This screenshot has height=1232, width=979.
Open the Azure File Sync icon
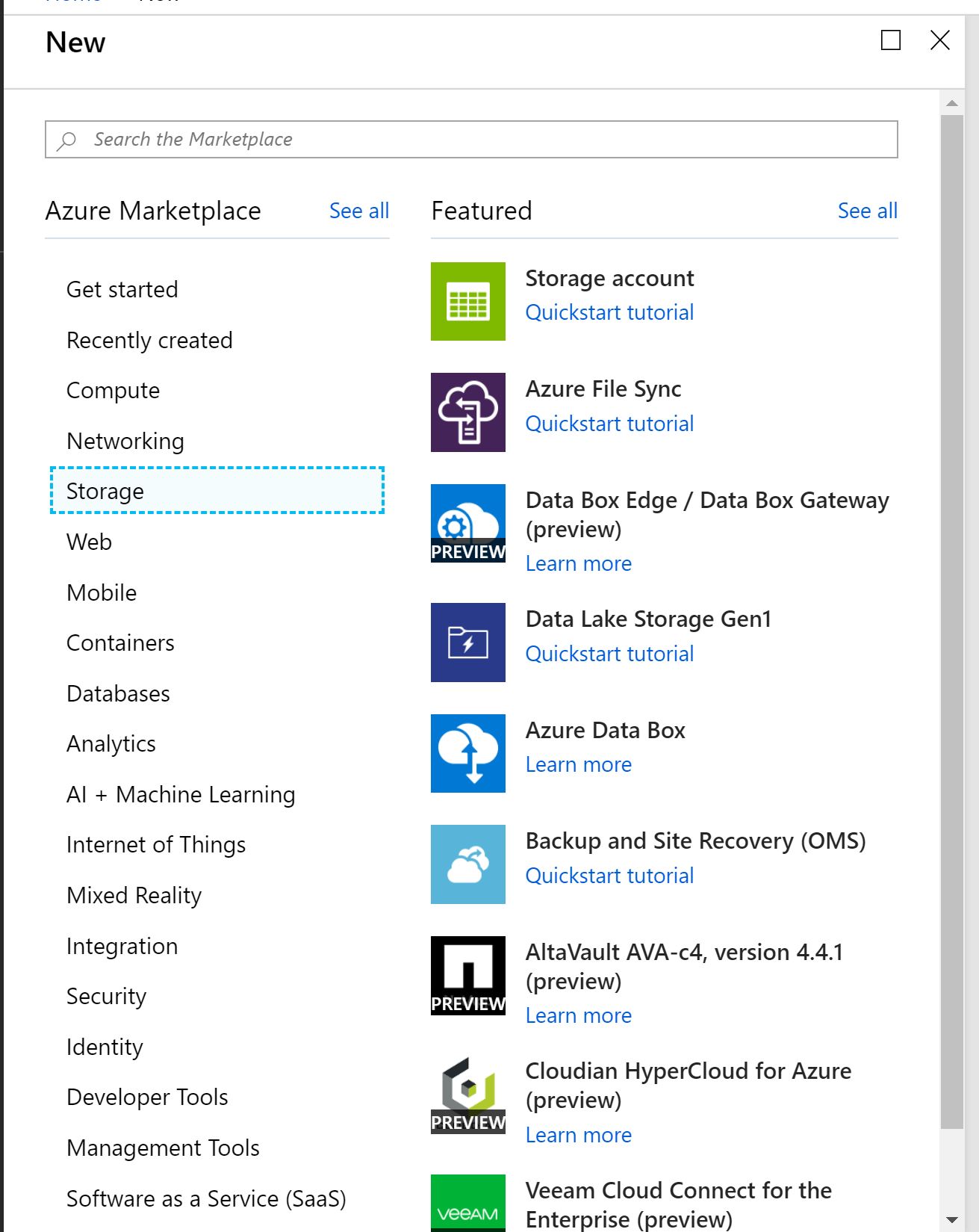[468, 412]
